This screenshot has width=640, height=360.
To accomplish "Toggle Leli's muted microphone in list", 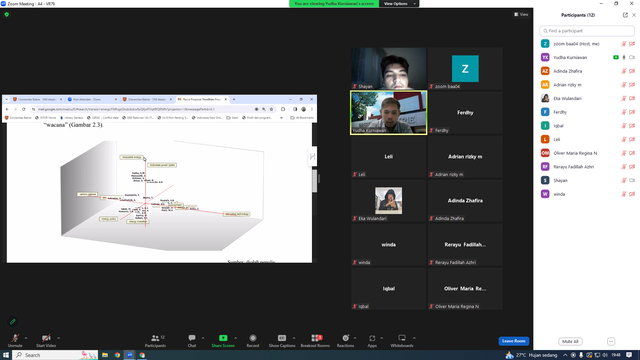I will point(624,140).
